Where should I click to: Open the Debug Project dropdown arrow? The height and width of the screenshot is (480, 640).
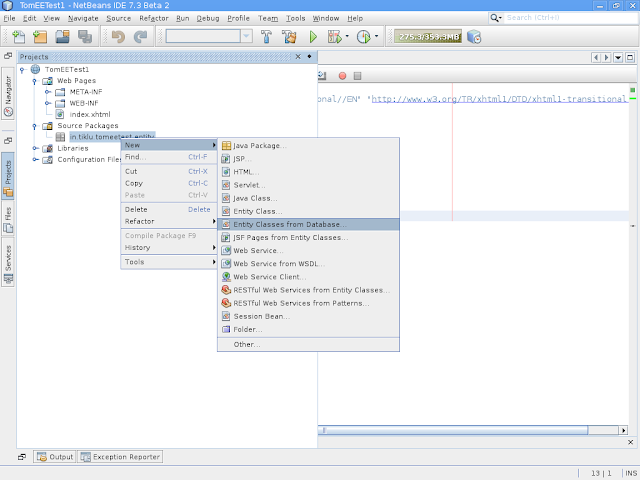click(347, 36)
